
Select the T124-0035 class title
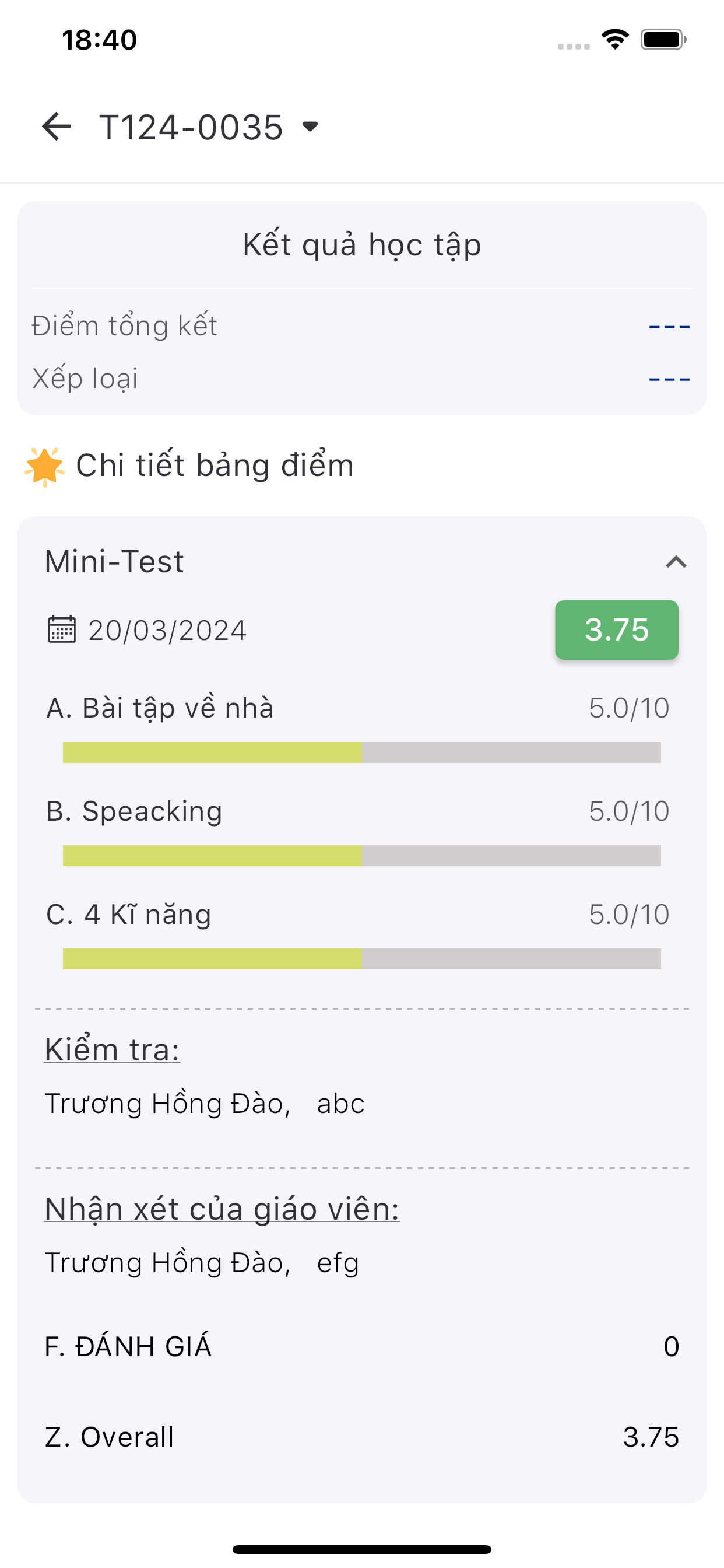(x=191, y=127)
